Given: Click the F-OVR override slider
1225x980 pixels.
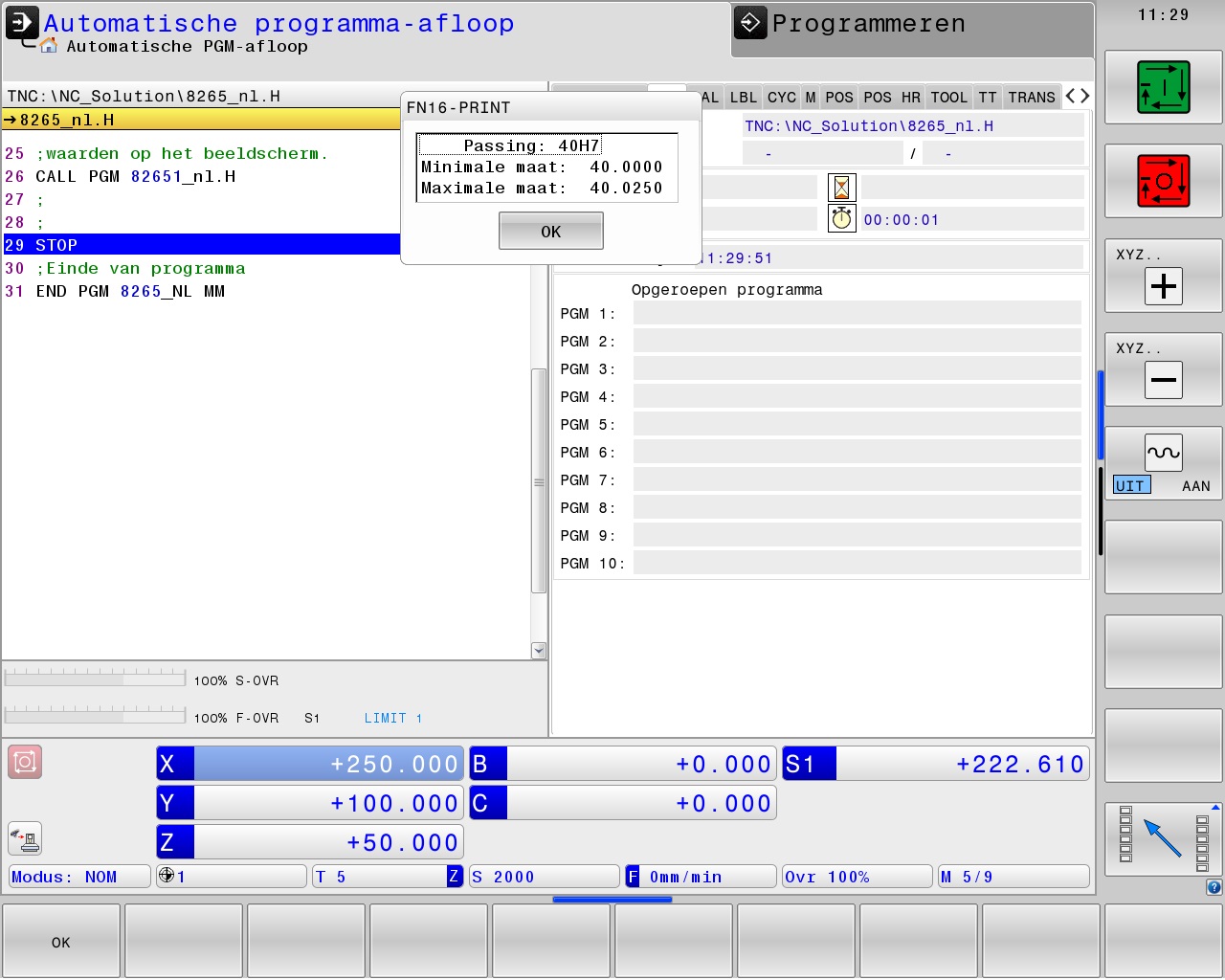Looking at the screenshot, I should click(x=95, y=715).
